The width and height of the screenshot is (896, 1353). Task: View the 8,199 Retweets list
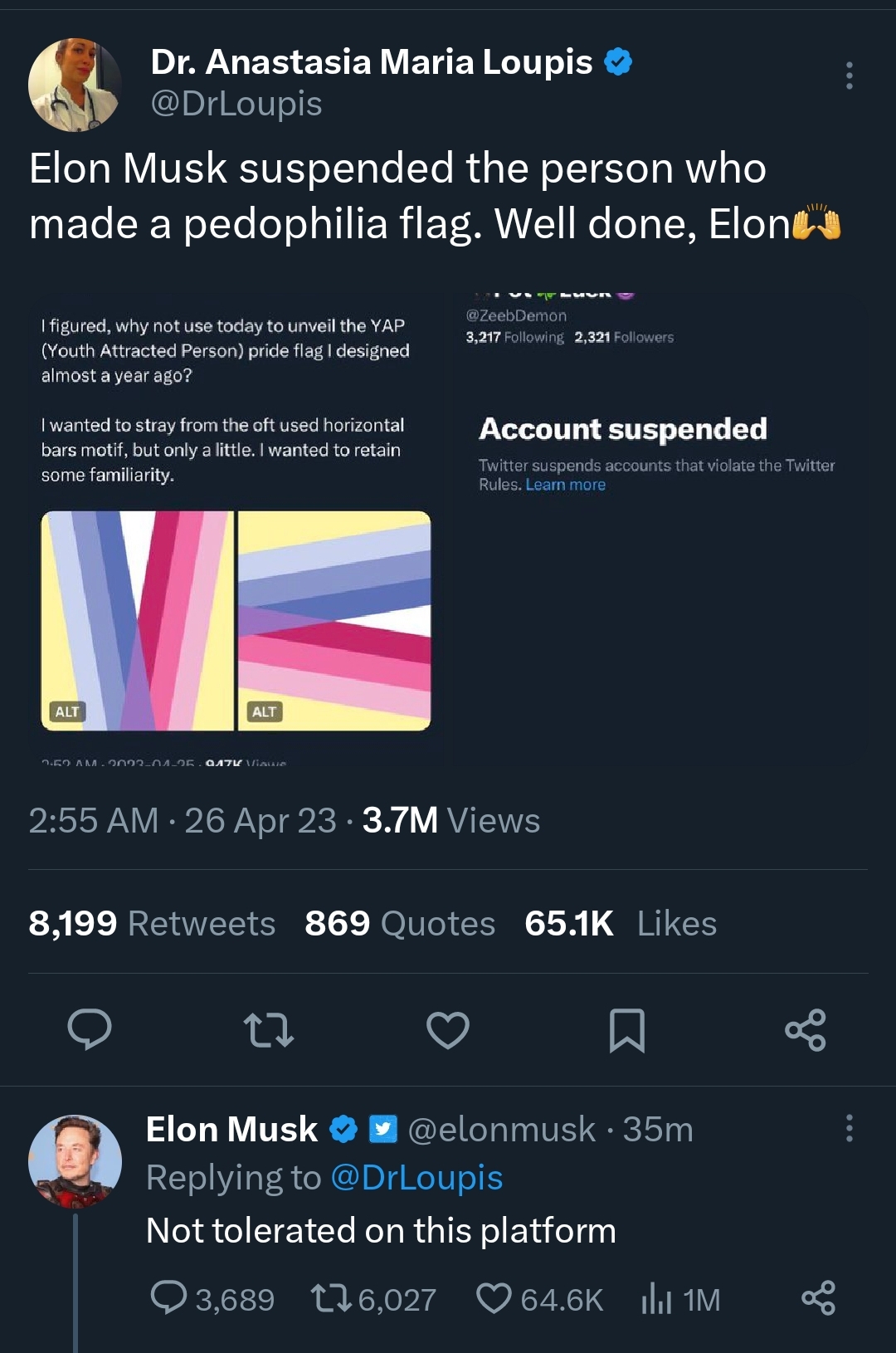[152, 924]
